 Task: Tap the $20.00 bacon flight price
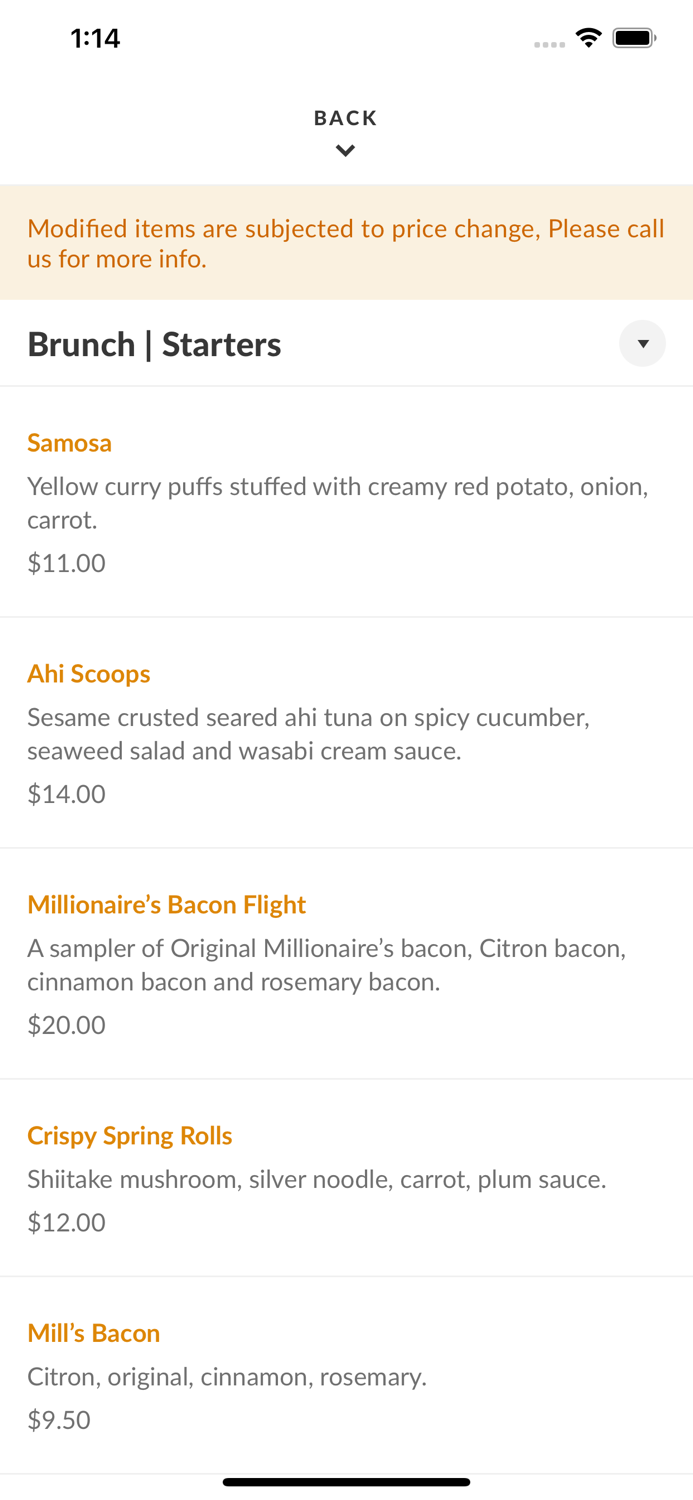[x=66, y=1025]
